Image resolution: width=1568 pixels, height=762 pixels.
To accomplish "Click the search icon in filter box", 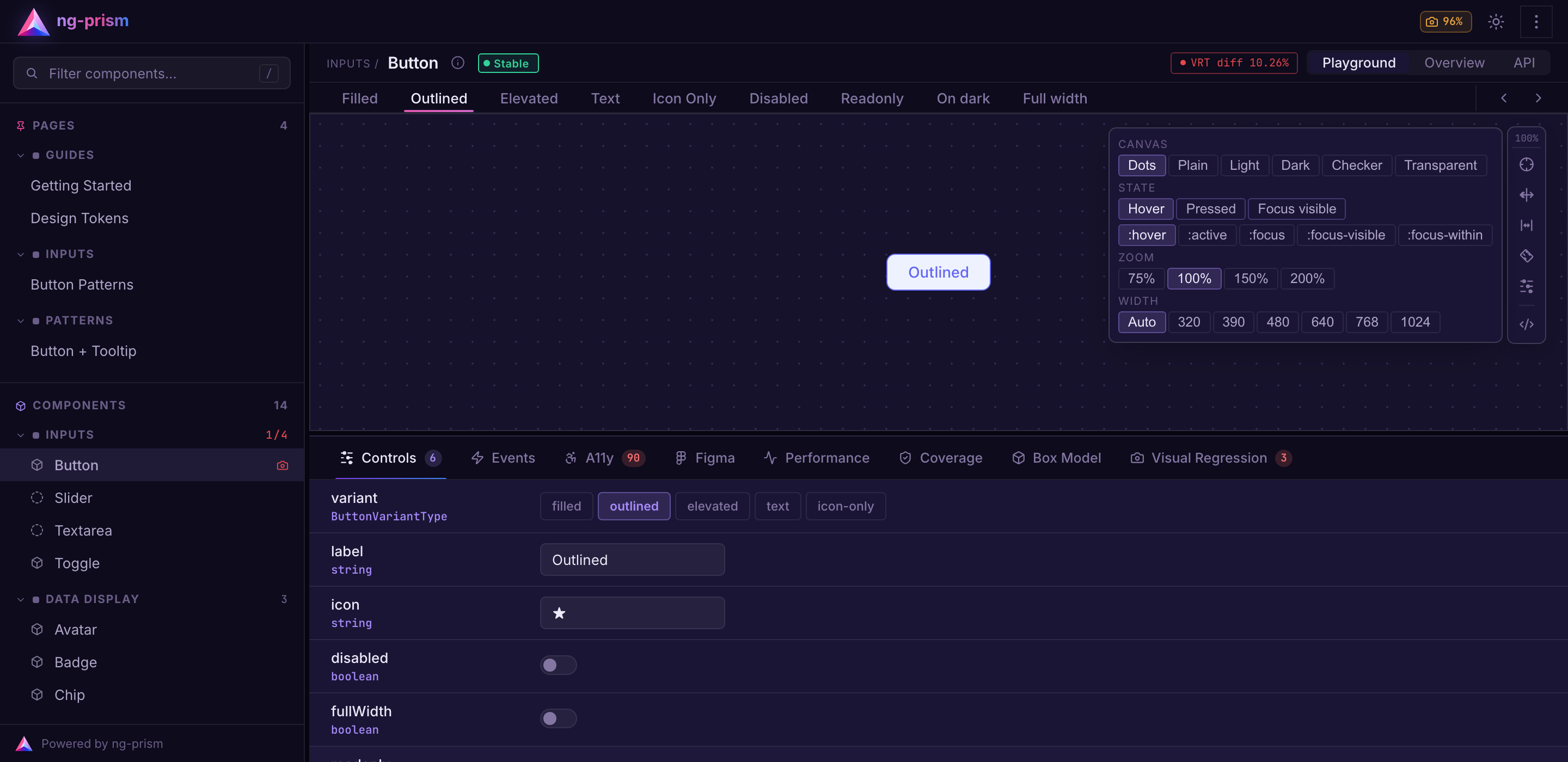I will (x=32, y=73).
